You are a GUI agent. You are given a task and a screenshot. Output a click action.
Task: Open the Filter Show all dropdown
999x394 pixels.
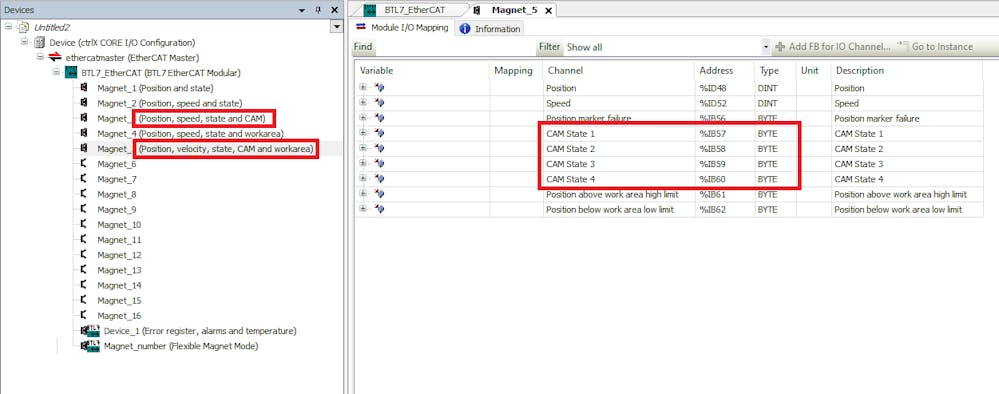pos(765,47)
